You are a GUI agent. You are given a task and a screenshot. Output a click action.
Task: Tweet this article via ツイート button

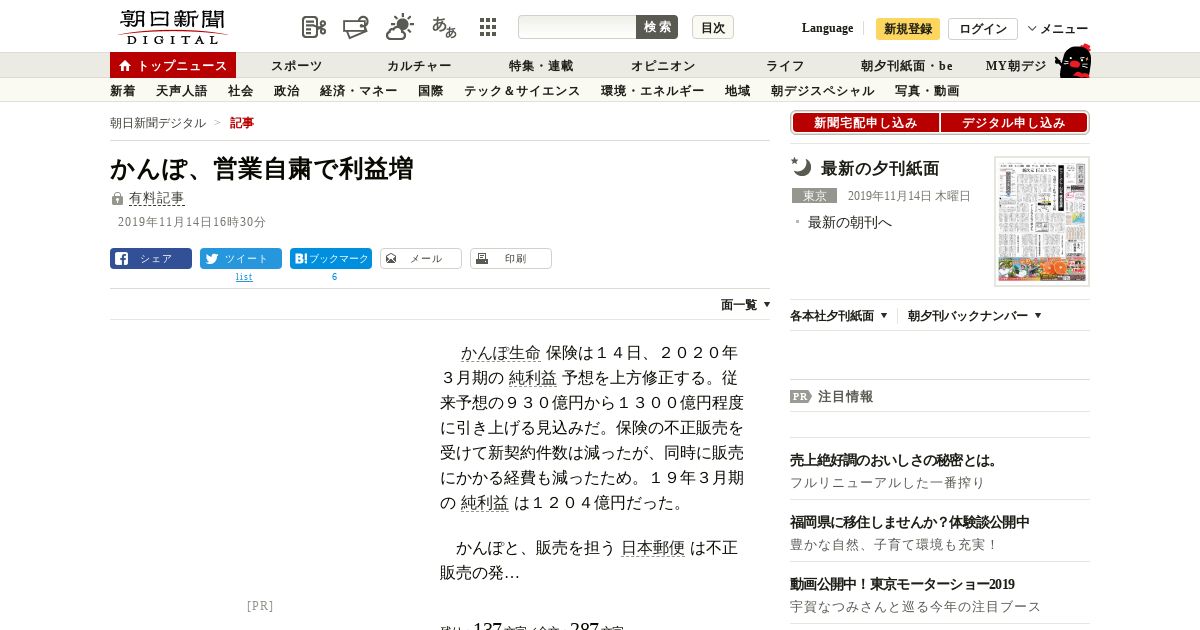pos(241,258)
